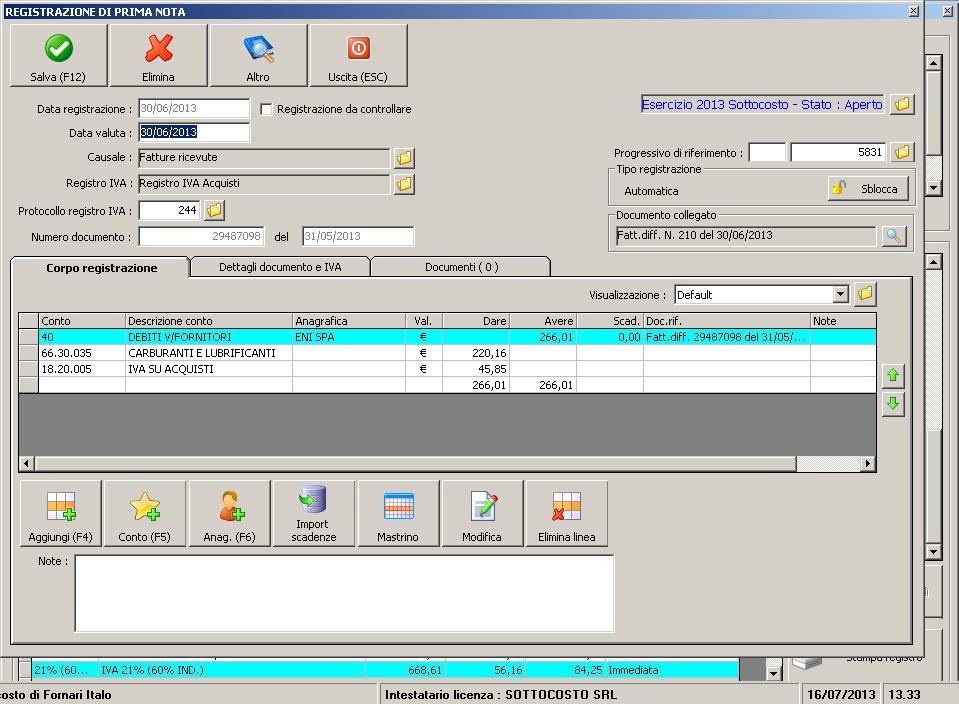Add a row with Aggiungi (F4)
Screen dimensions: 959x704
point(61,513)
